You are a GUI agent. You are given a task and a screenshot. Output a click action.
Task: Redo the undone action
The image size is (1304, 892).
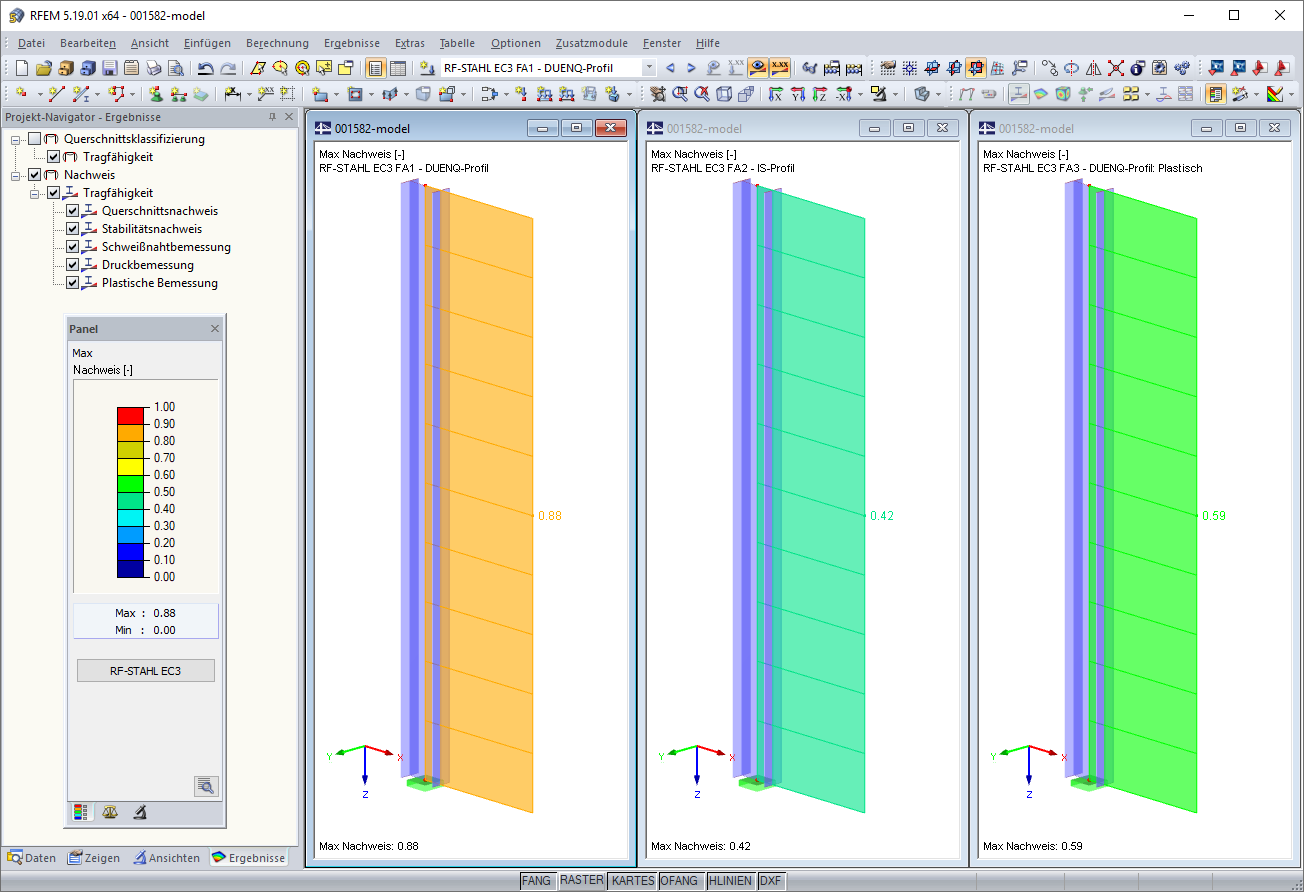[x=228, y=68]
